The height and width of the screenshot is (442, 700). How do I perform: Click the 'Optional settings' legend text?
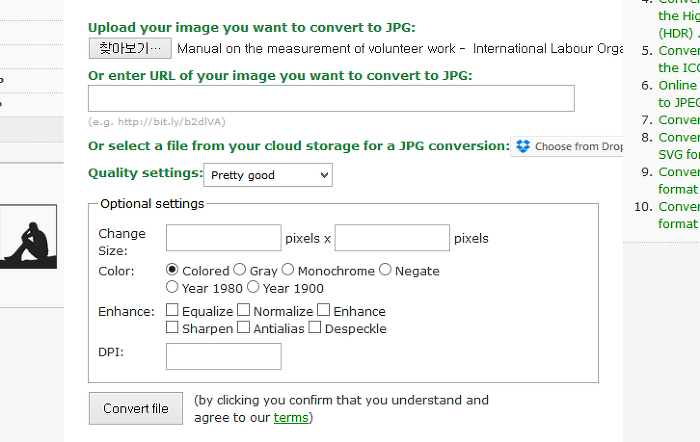click(x=152, y=204)
